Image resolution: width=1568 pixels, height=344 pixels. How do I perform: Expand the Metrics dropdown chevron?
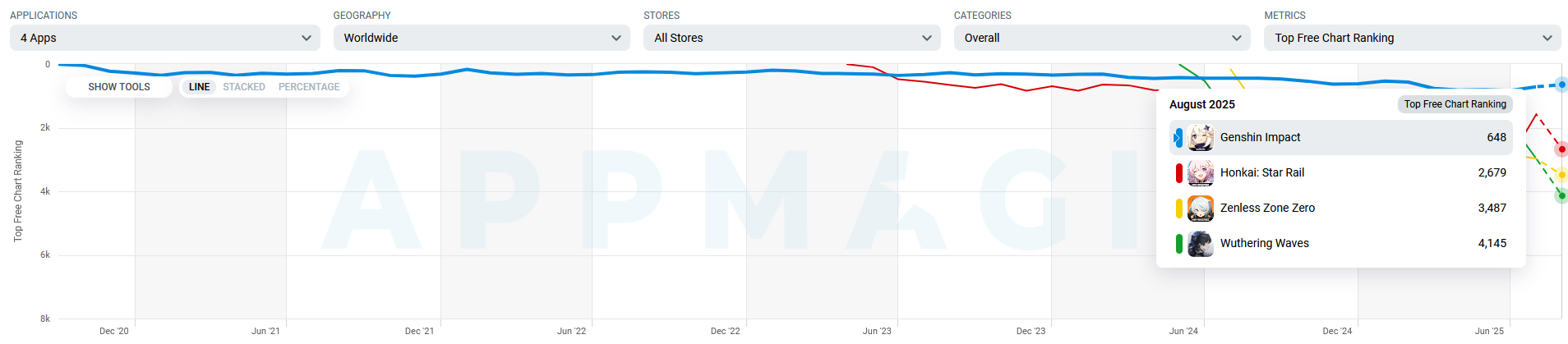click(1547, 38)
